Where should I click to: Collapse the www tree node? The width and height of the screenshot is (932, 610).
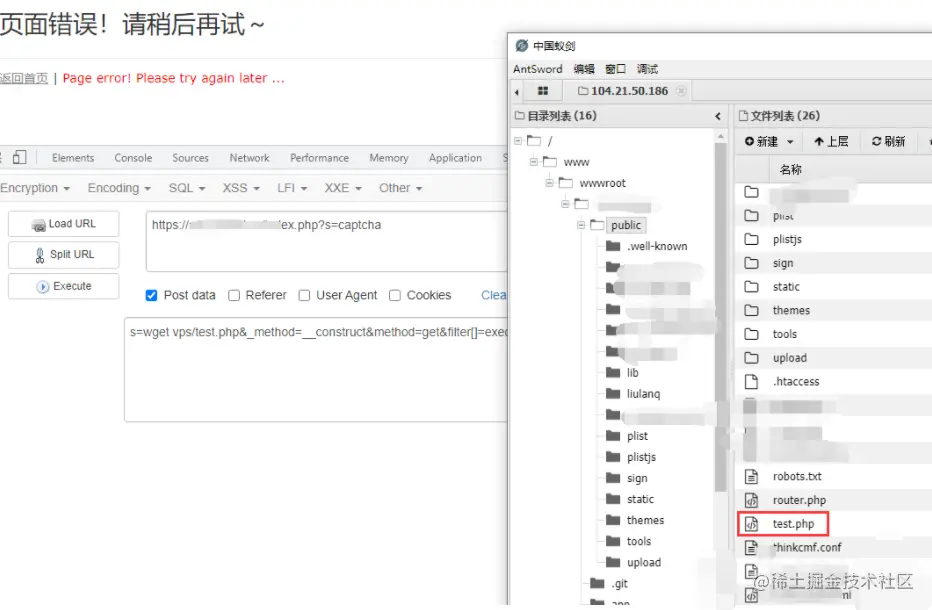534,162
